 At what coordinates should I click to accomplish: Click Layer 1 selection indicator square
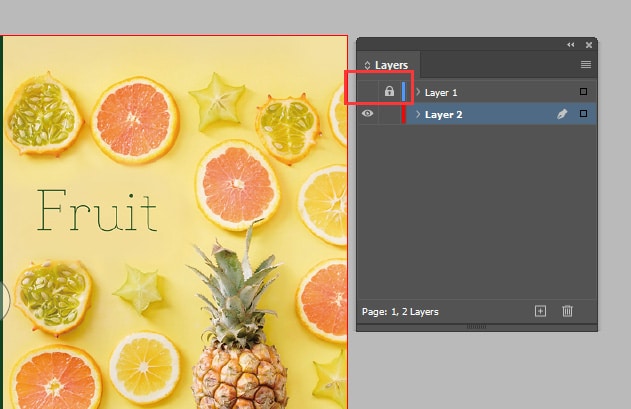[583, 92]
